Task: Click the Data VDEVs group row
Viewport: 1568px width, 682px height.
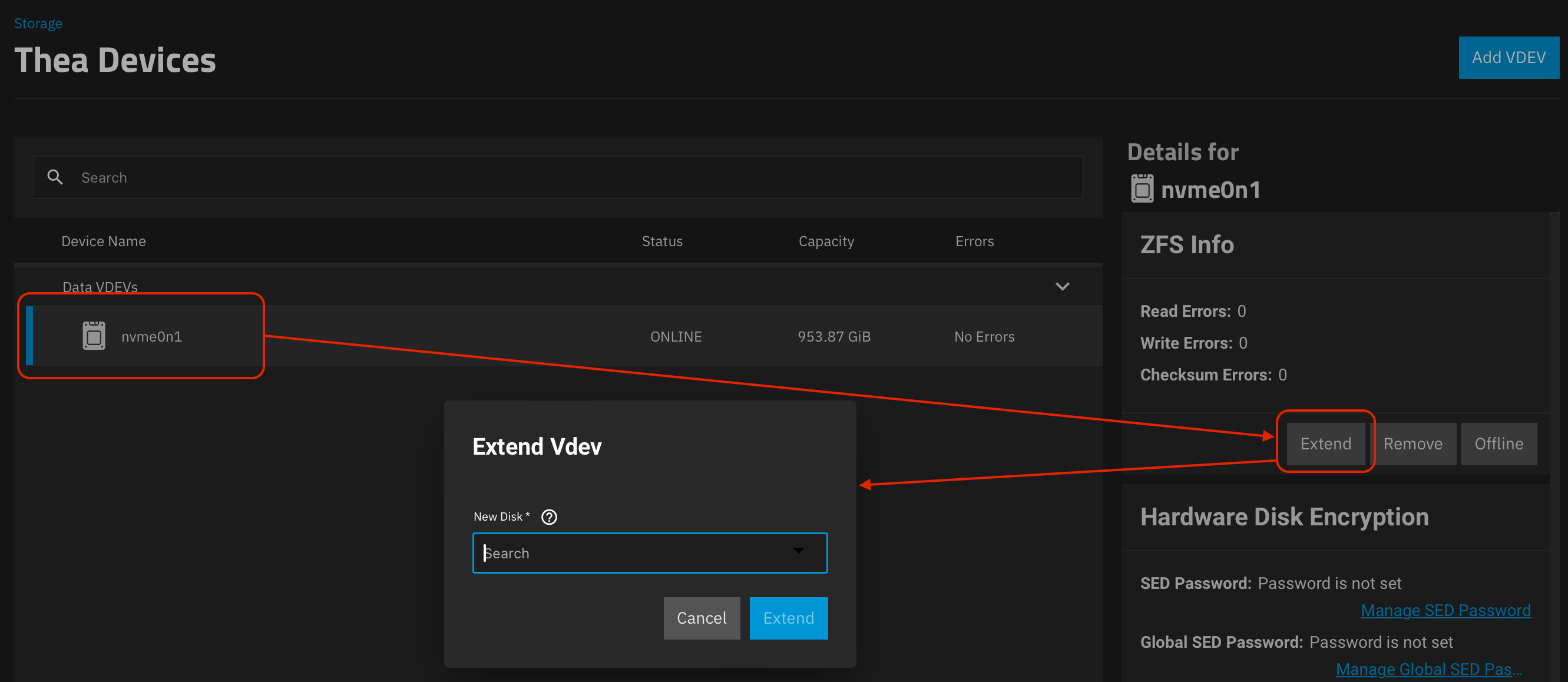Action: tap(558, 287)
